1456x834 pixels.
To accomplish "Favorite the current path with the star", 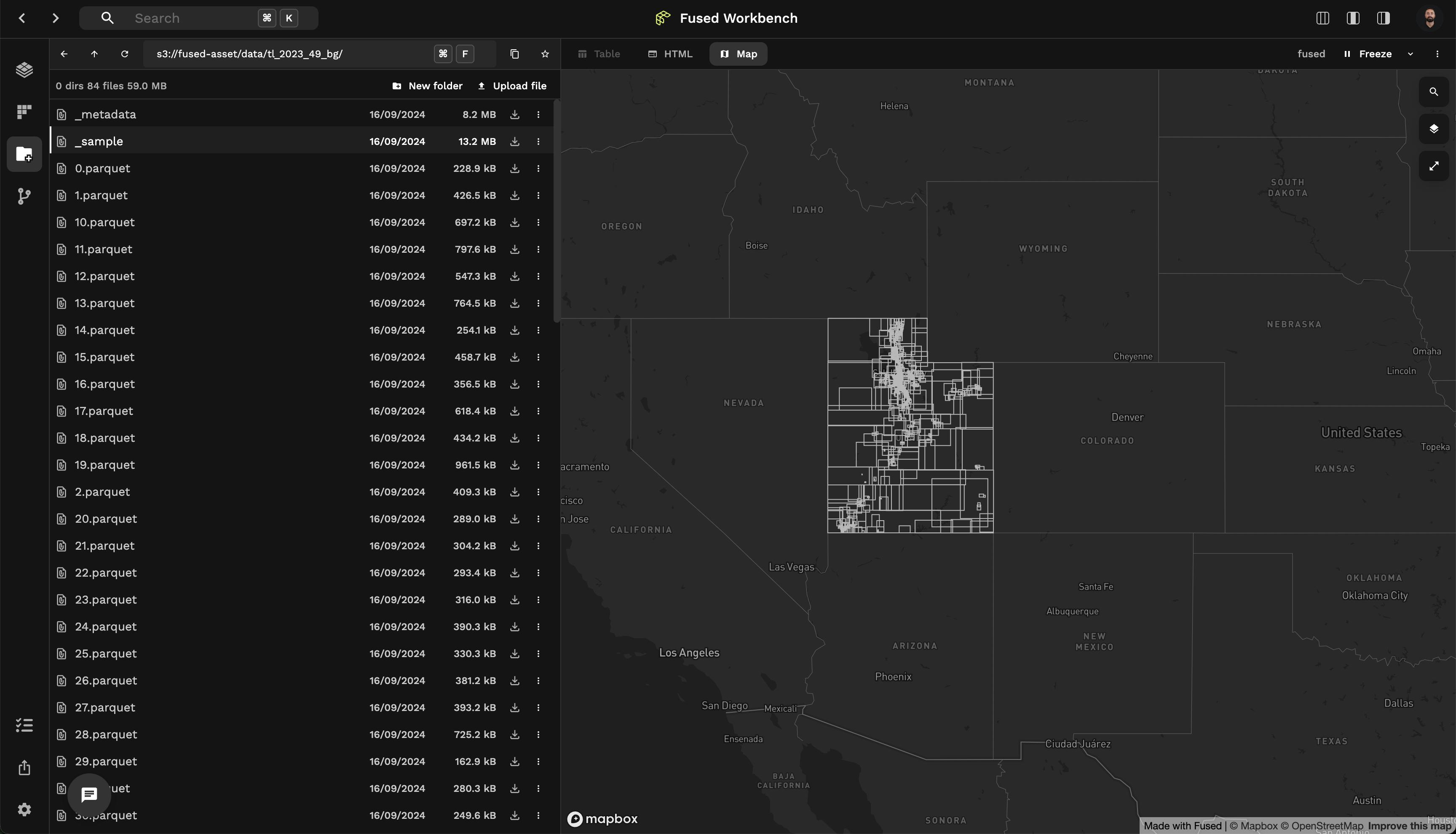I will pyautogui.click(x=545, y=54).
